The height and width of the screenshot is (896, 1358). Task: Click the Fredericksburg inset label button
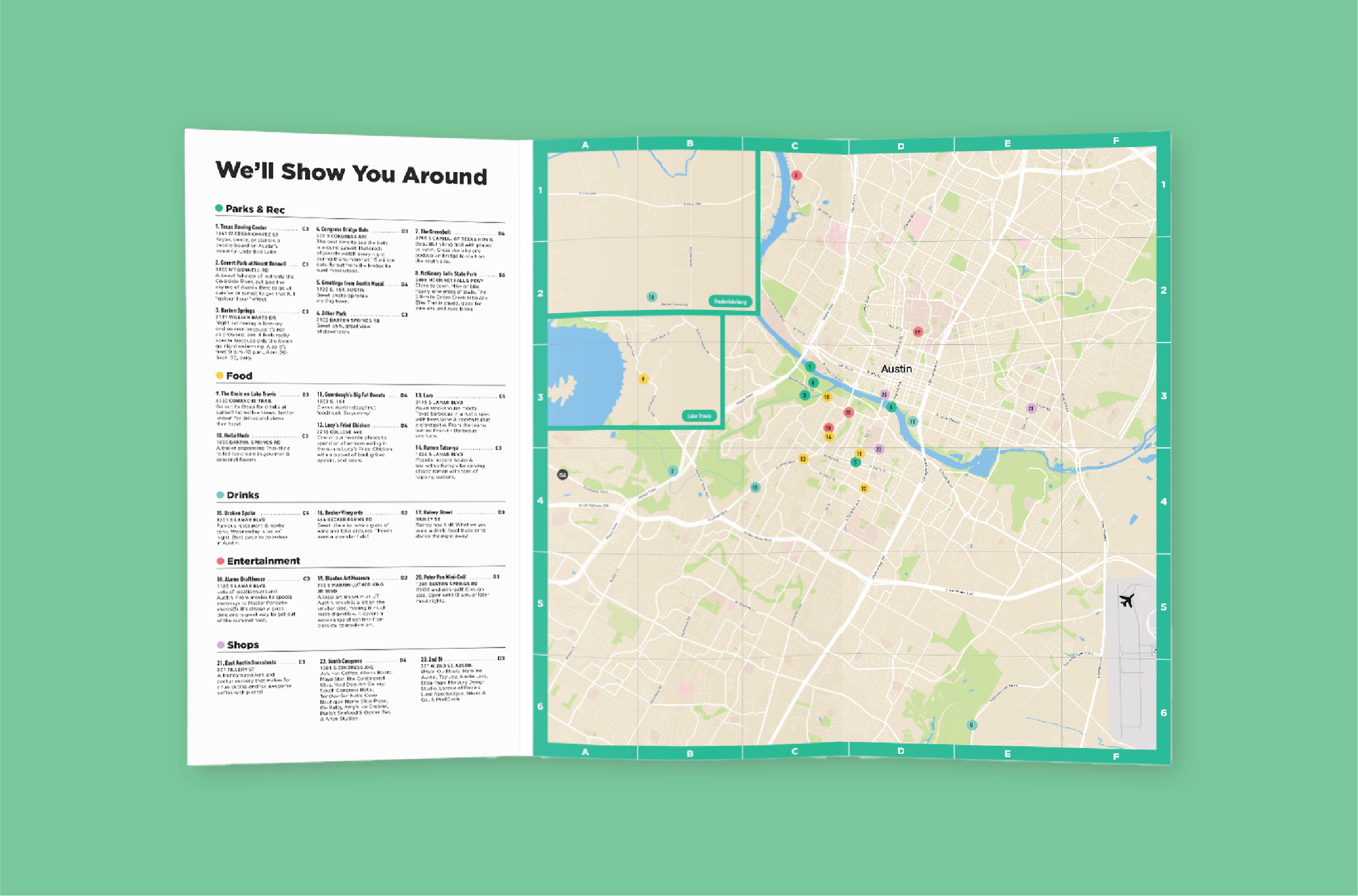(731, 301)
